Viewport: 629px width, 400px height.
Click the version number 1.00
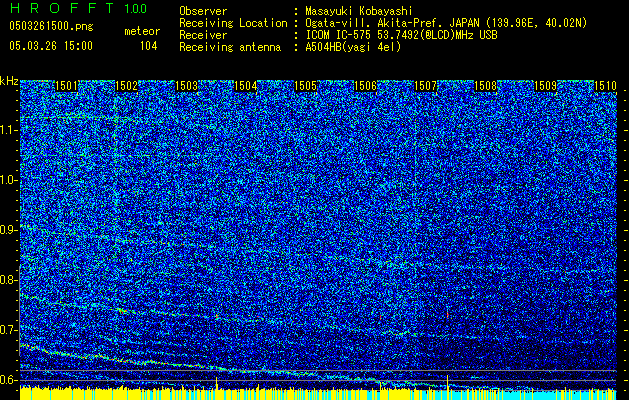pos(136,8)
